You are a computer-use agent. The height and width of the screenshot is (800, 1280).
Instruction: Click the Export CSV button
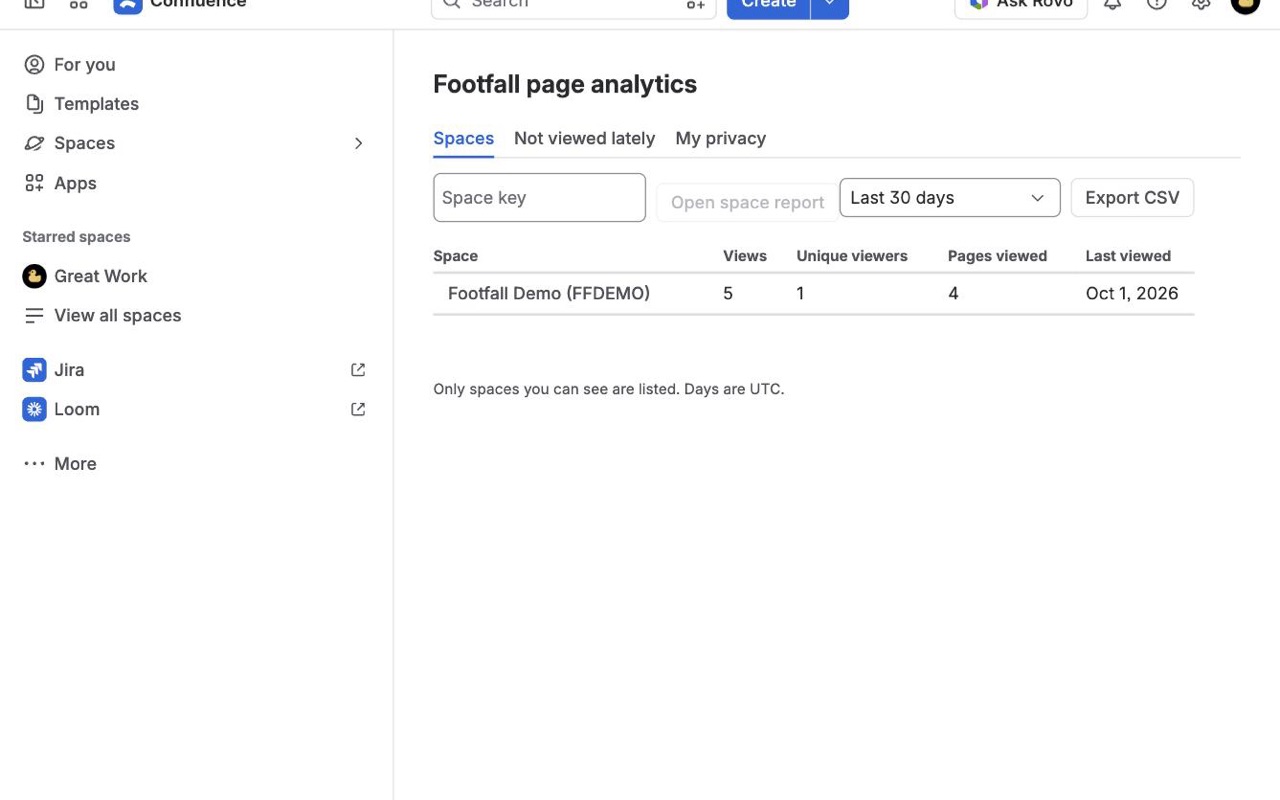pyautogui.click(x=1132, y=197)
